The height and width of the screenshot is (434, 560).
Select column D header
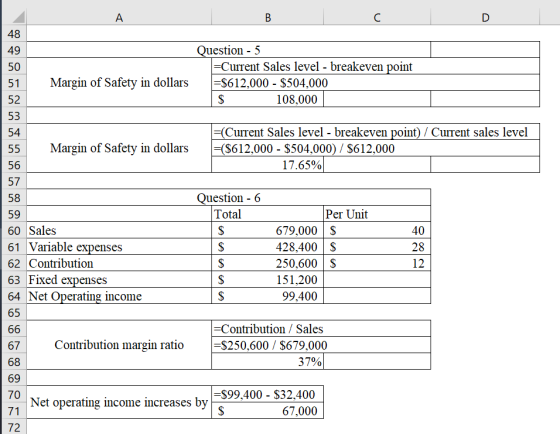pos(485,17)
